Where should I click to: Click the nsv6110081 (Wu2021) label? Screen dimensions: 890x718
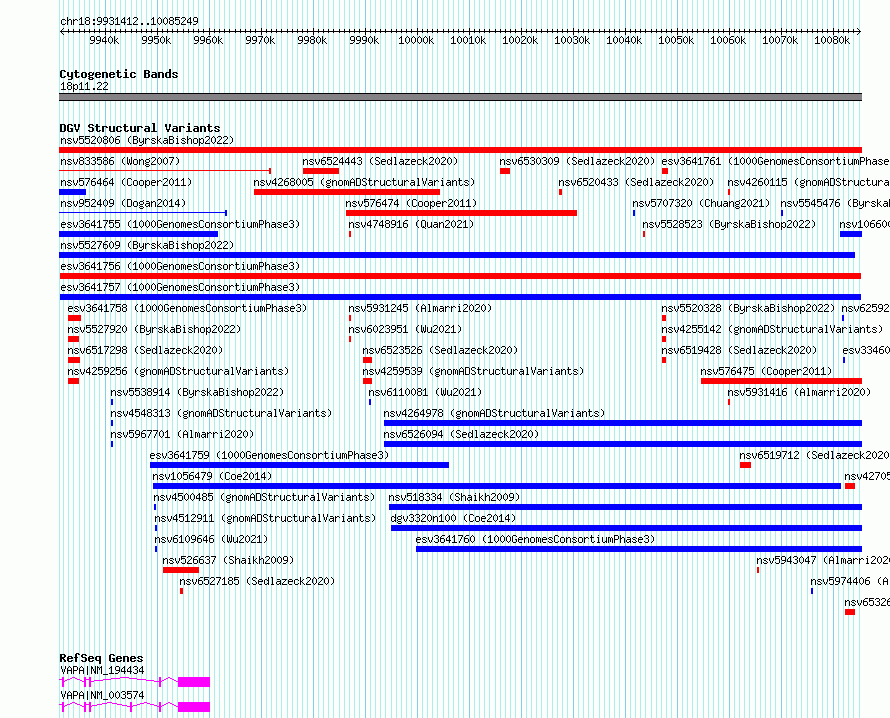click(x=425, y=392)
